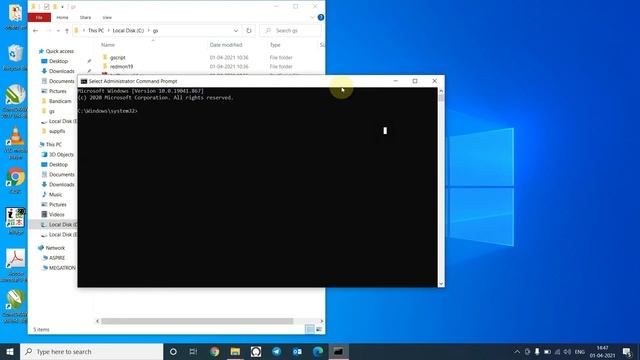This screenshot has width=640, height=360.
Task: Select the gscript folder
Action: tap(118, 58)
